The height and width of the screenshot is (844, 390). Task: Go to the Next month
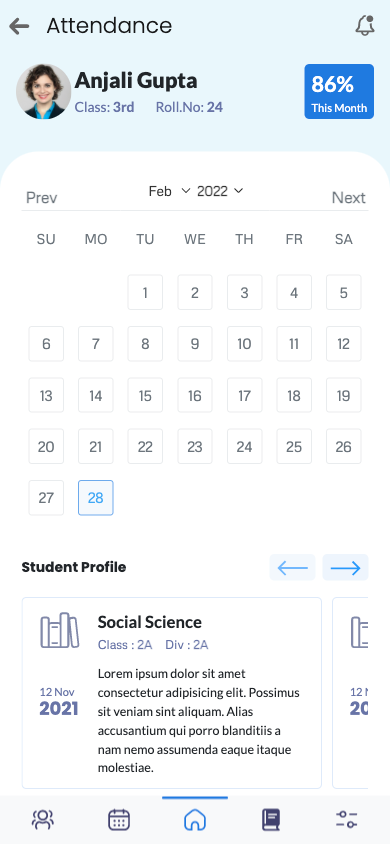coord(349,198)
